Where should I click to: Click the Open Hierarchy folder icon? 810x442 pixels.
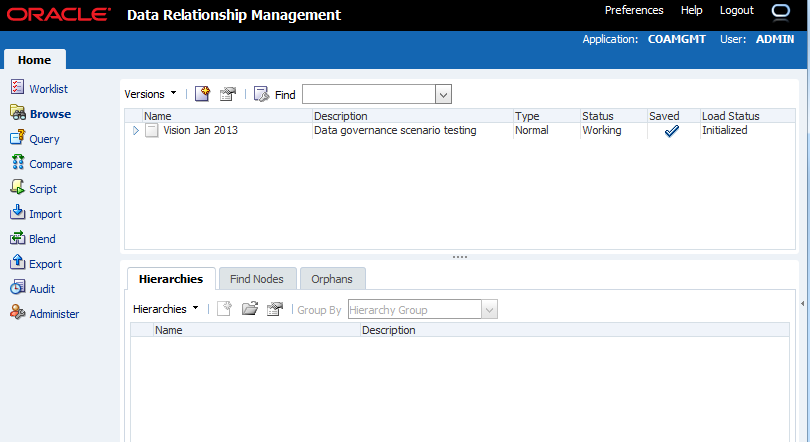[x=250, y=309]
